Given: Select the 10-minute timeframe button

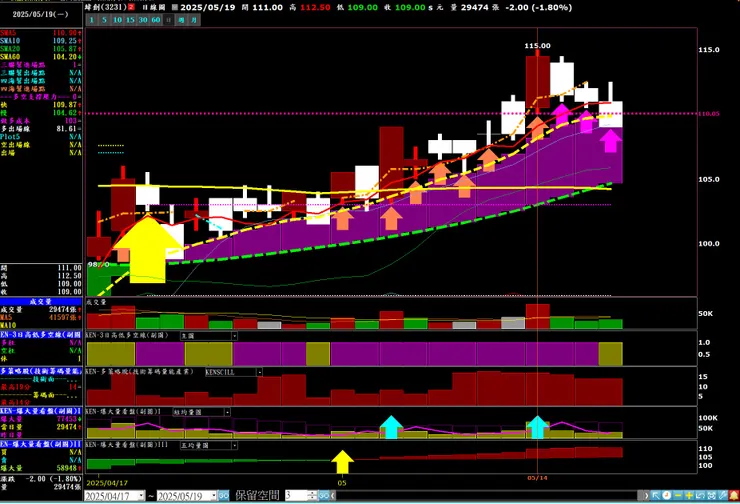Looking at the screenshot, I should (117, 20).
